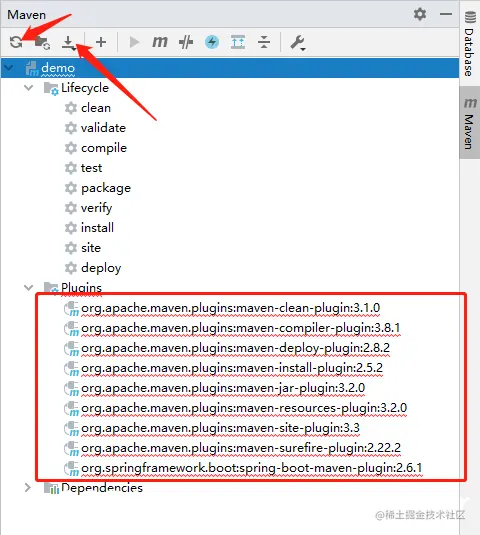Click Reload All Maven Projects icon
480x535 pixels.
click(16, 42)
